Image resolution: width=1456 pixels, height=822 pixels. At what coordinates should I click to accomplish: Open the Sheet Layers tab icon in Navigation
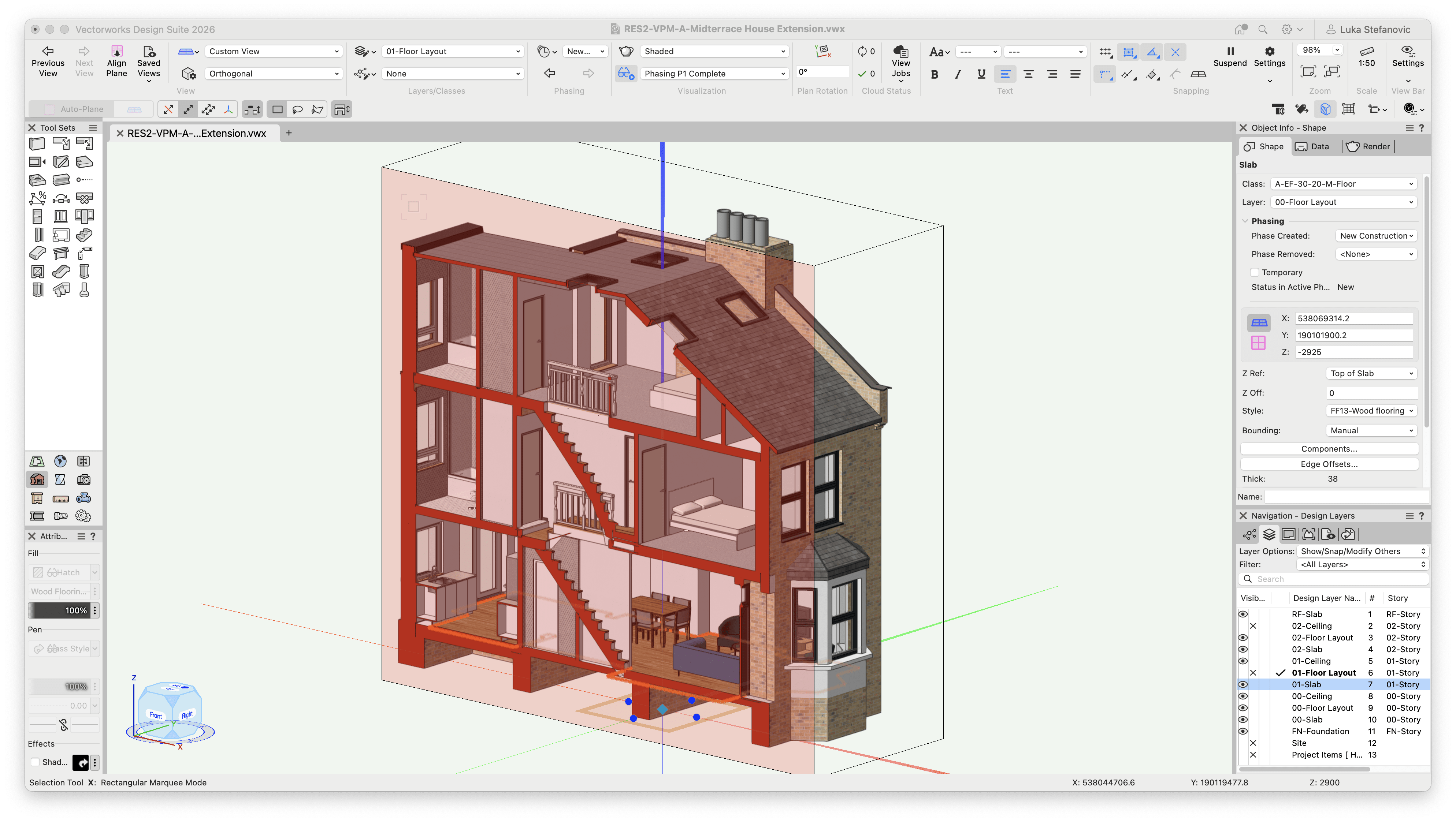coord(1289,534)
